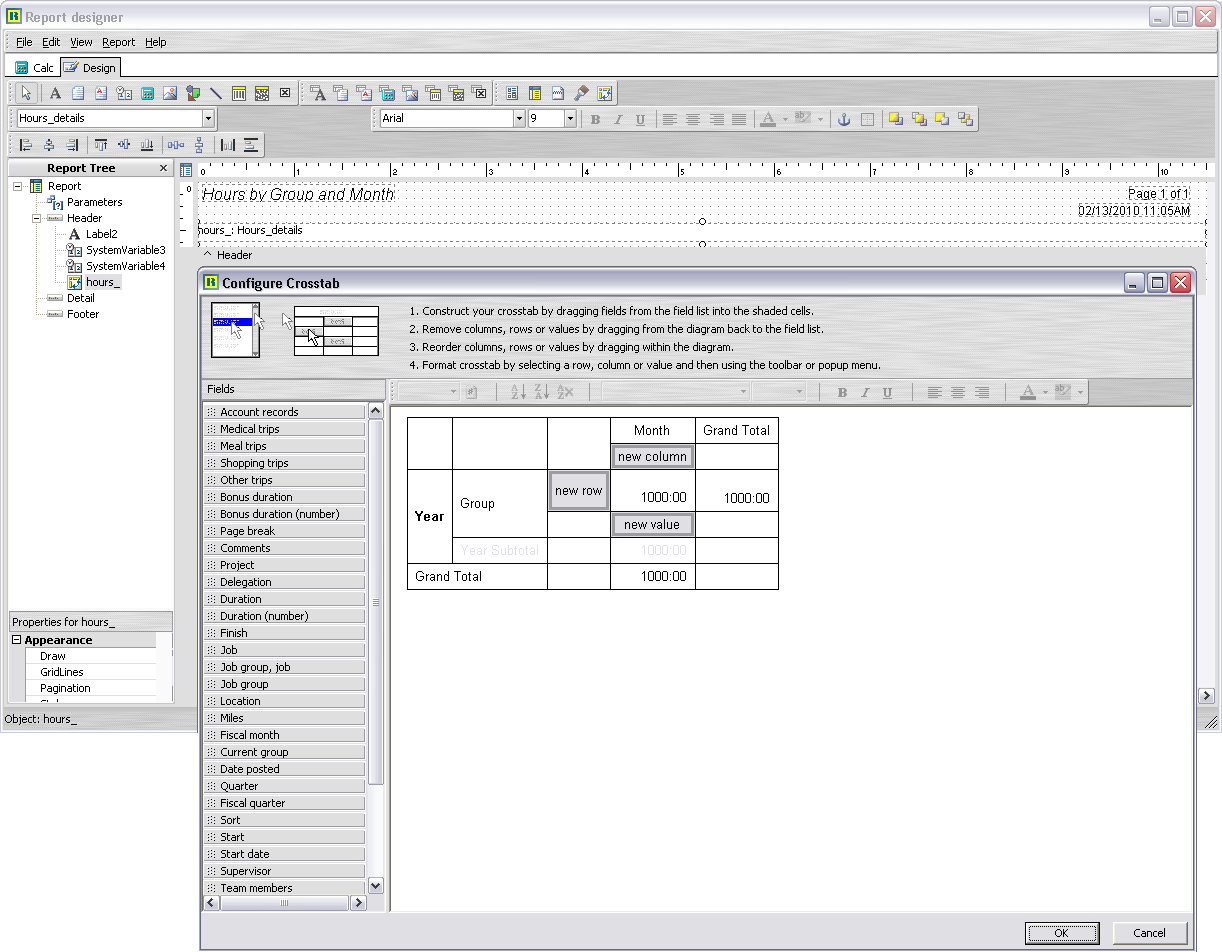Open the Edit menu

(51, 42)
